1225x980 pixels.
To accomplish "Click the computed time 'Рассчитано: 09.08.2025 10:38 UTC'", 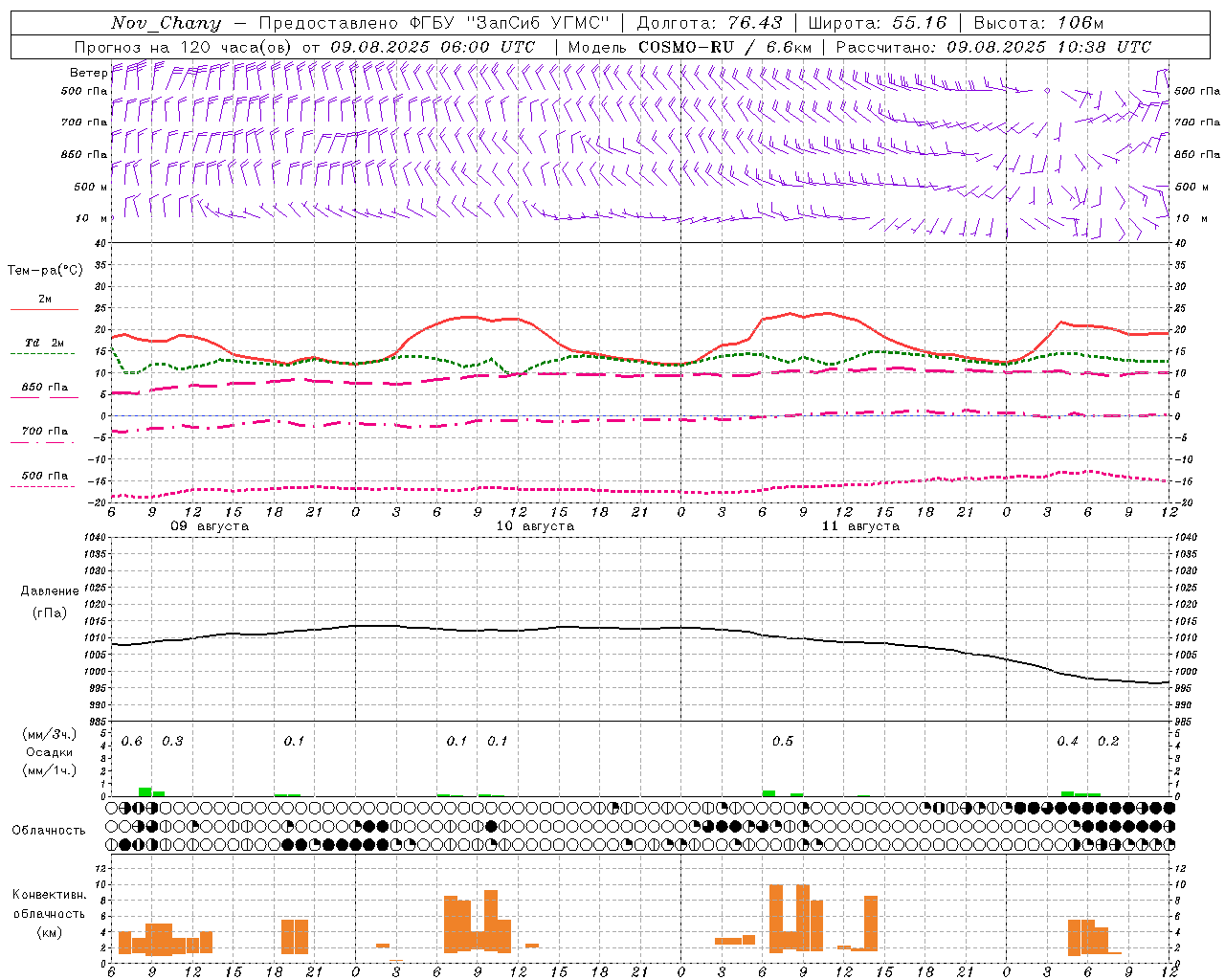I will [x=993, y=47].
